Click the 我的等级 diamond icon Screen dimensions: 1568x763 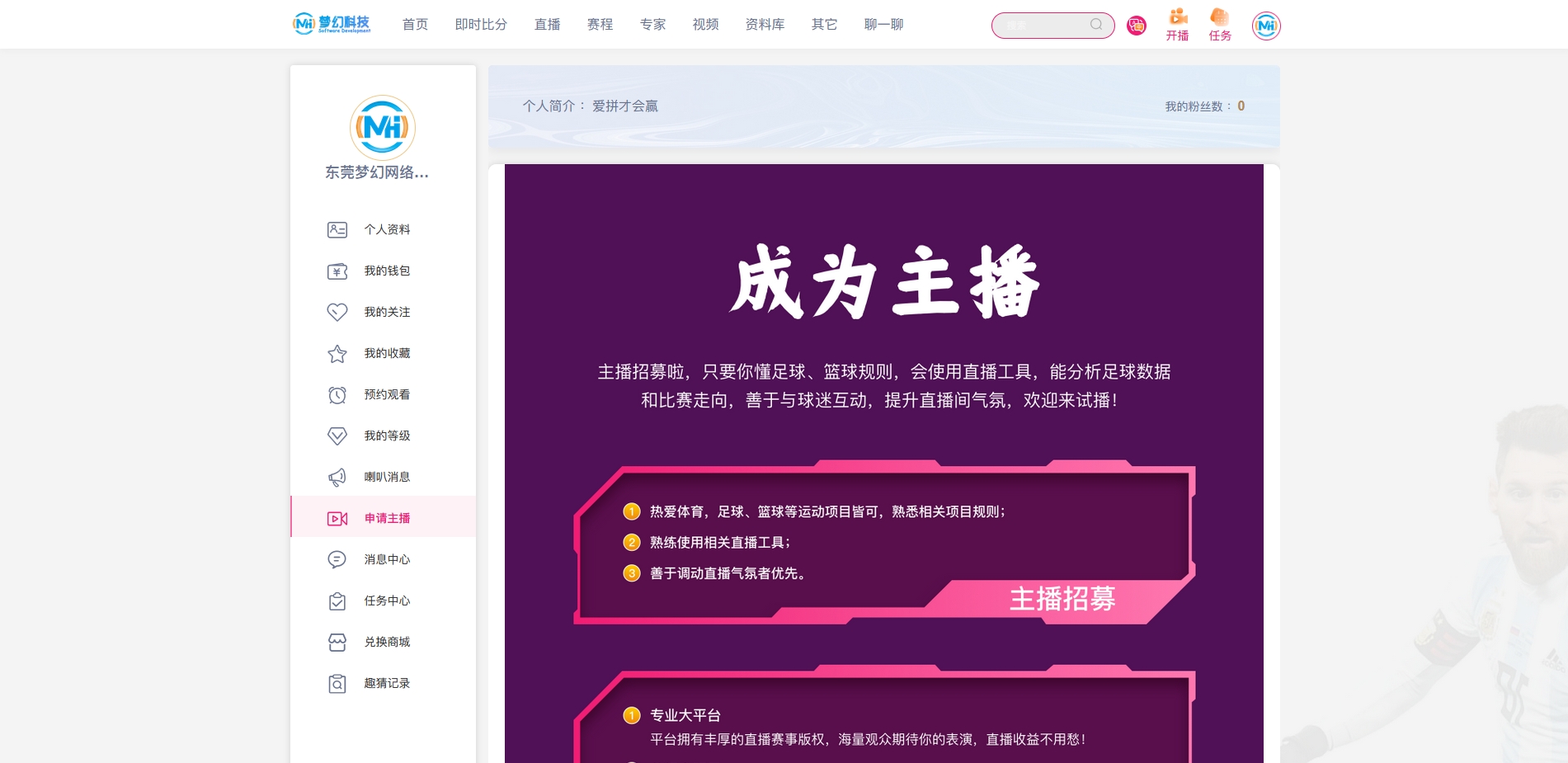click(337, 436)
